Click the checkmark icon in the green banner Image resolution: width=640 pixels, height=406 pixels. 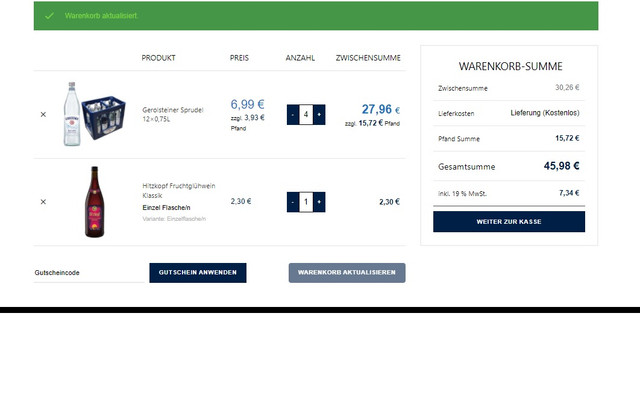pyautogui.click(x=49, y=16)
